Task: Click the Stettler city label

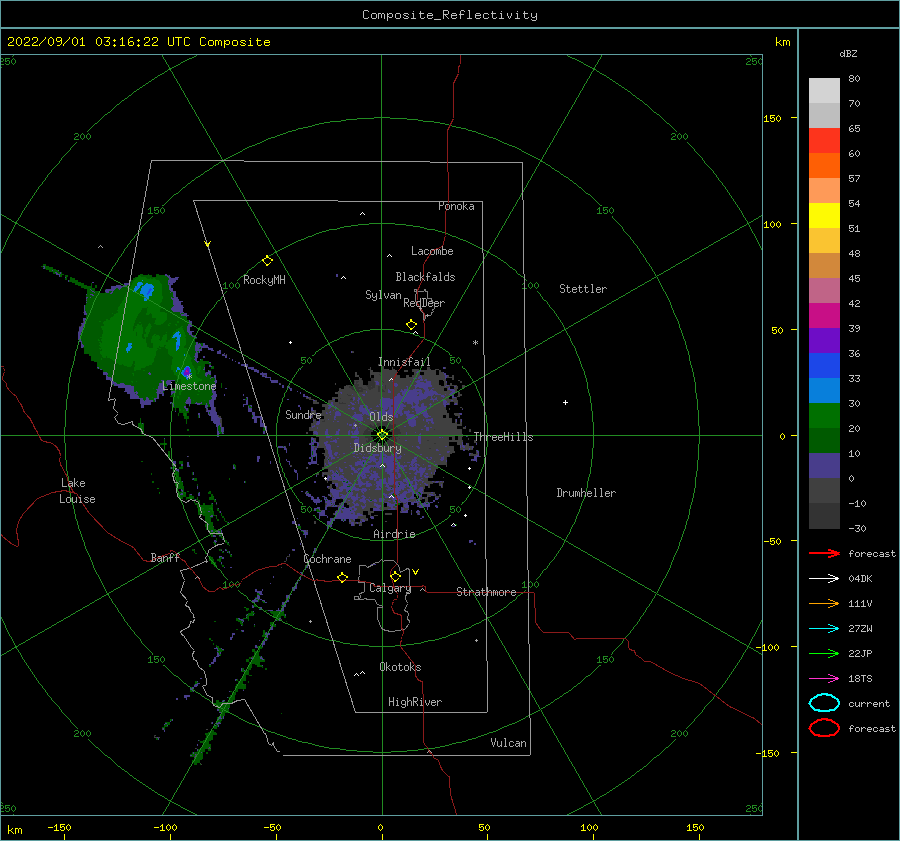Action: (x=583, y=289)
